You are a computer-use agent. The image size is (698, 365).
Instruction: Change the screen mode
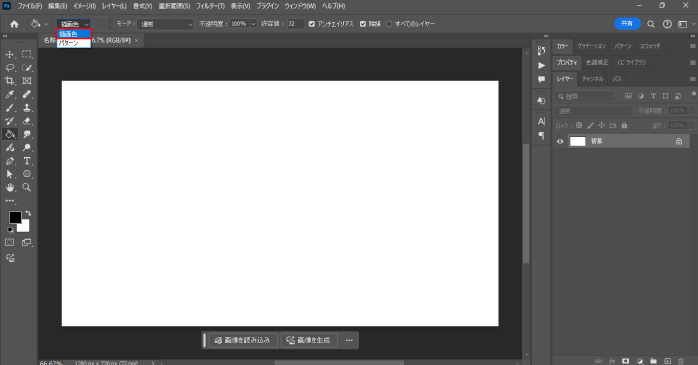pos(27,243)
